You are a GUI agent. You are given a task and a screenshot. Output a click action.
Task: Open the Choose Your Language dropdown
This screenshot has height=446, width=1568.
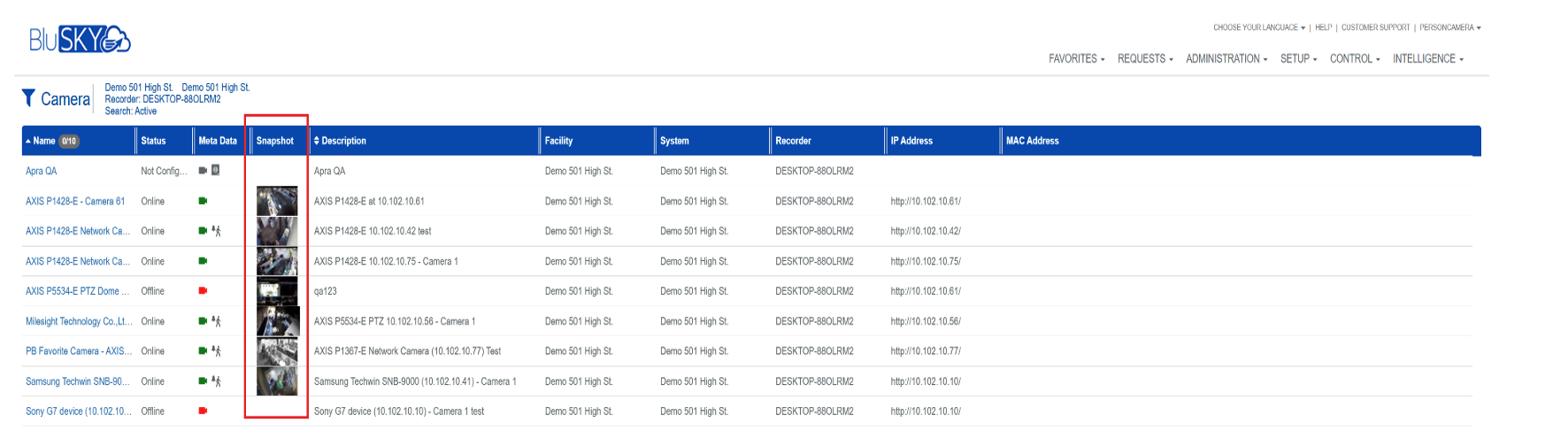click(x=1258, y=27)
